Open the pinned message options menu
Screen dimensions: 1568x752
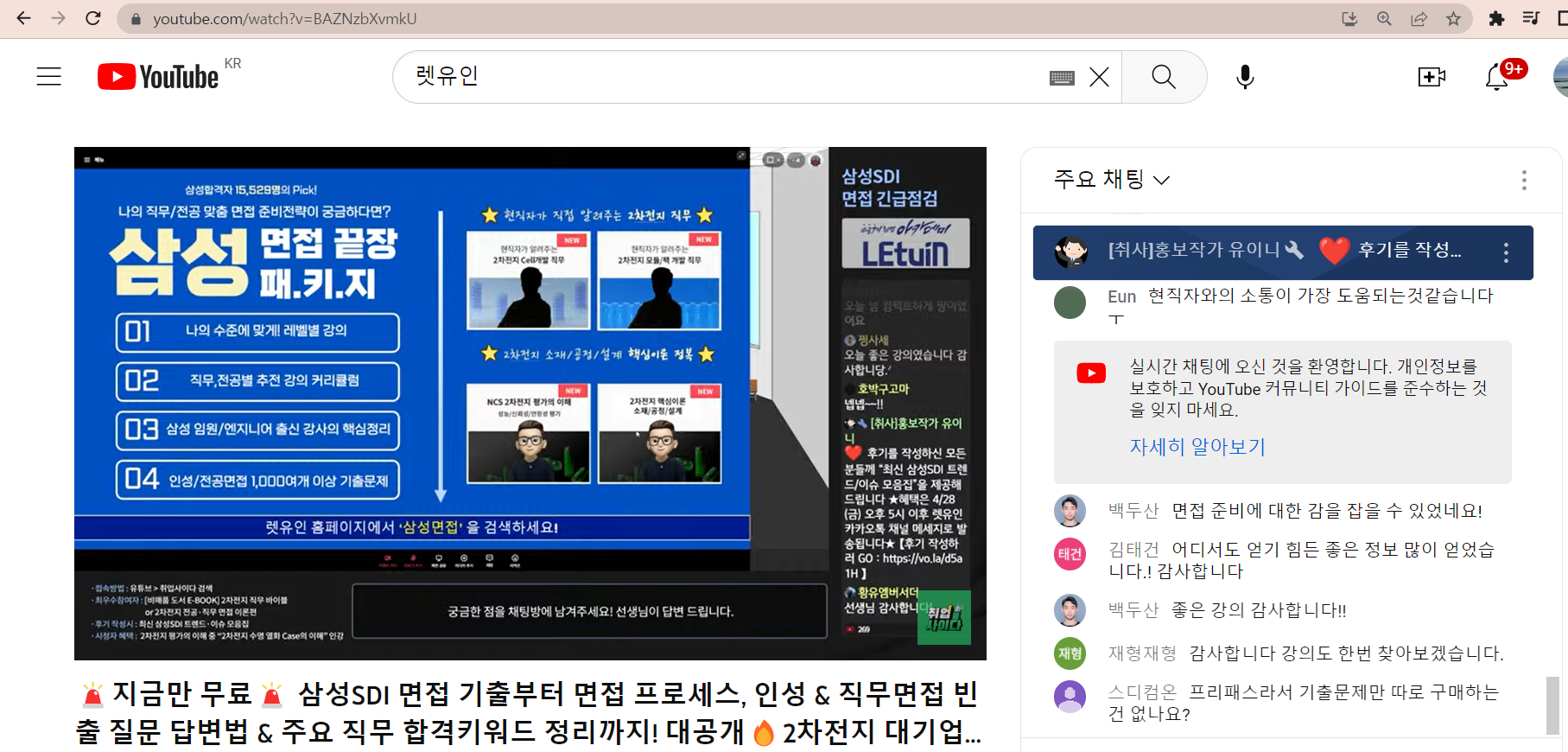point(1506,252)
